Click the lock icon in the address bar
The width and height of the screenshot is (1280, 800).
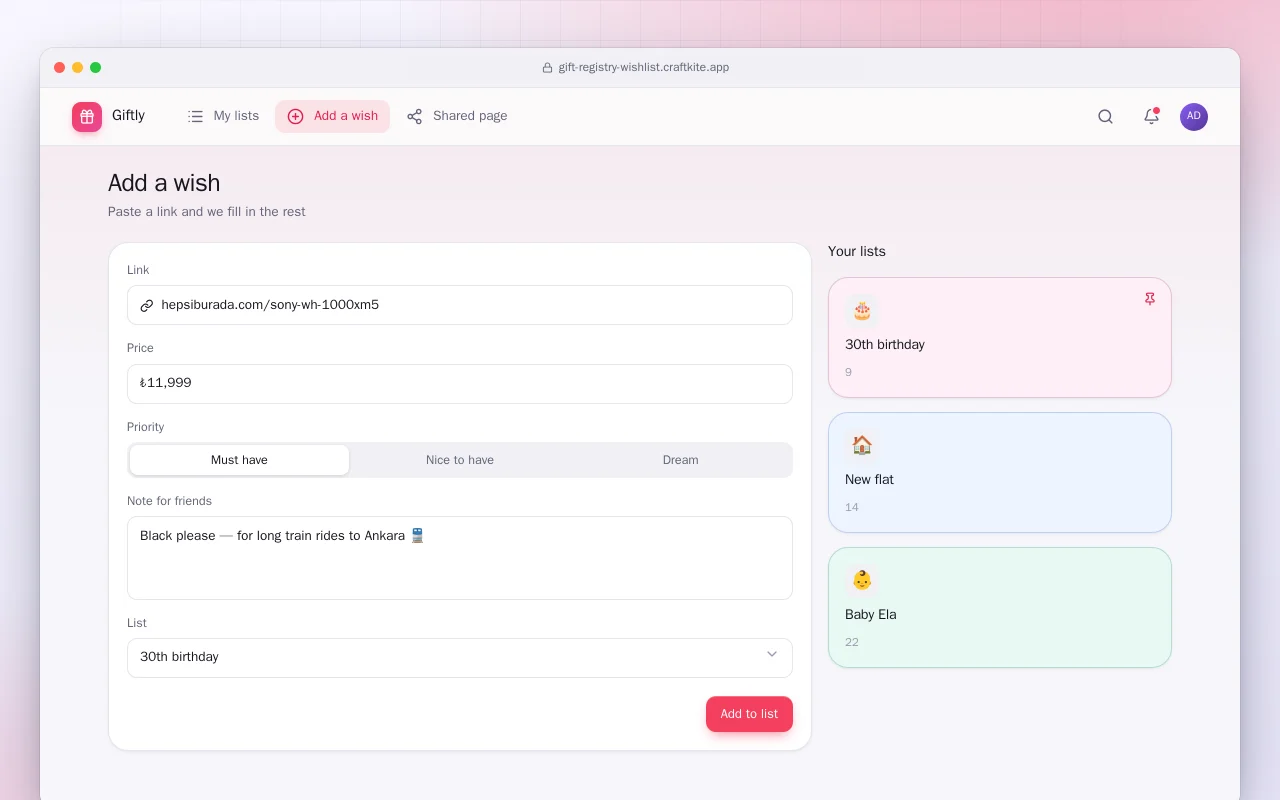[547, 68]
